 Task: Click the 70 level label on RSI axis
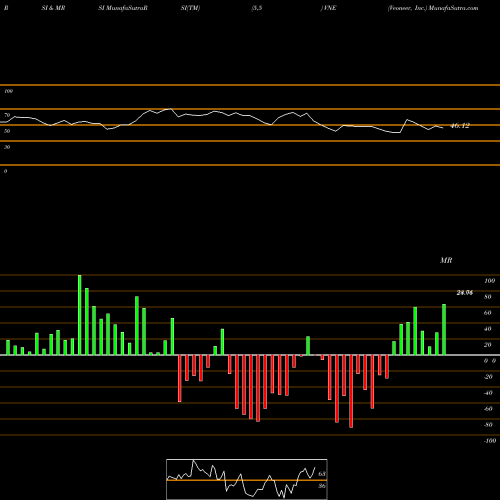click(x=7, y=115)
